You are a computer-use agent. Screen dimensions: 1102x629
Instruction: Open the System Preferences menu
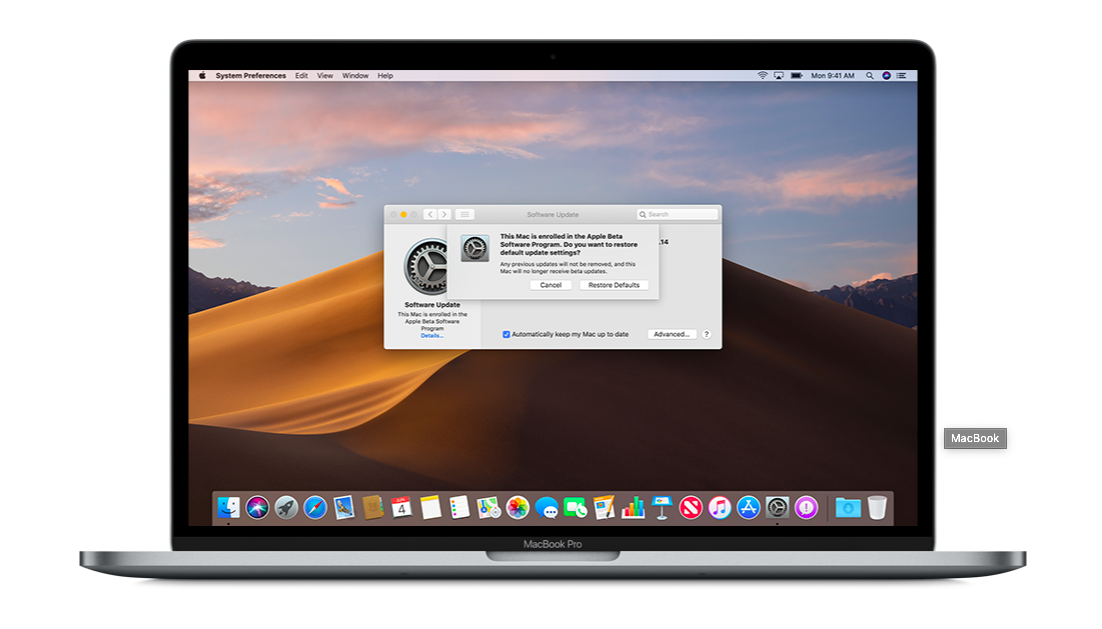pos(251,75)
